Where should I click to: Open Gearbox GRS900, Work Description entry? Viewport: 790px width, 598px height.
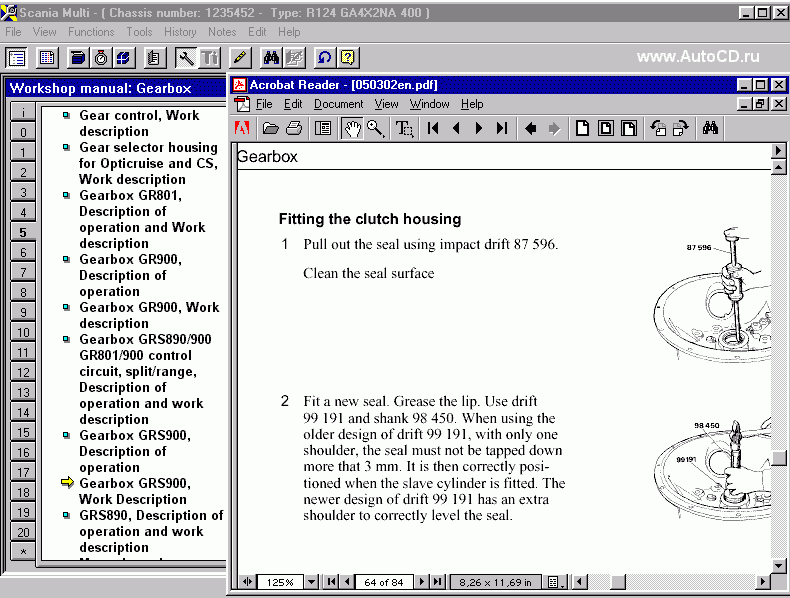click(x=135, y=491)
